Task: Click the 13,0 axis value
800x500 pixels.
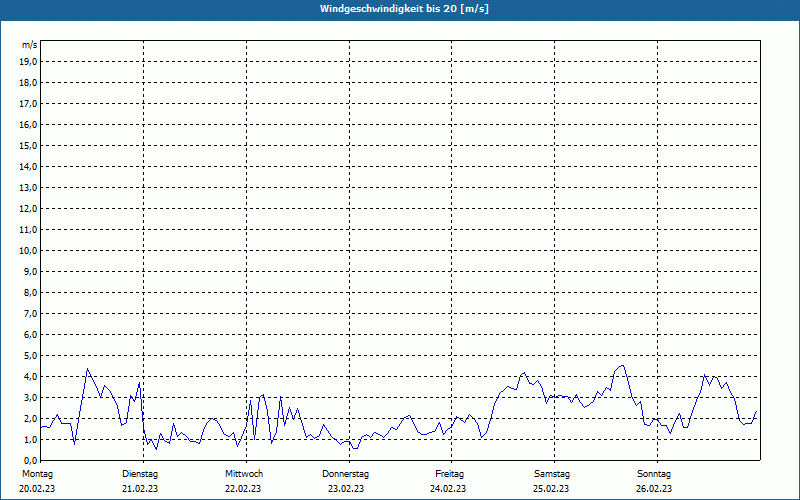Action: click(28, 187)
